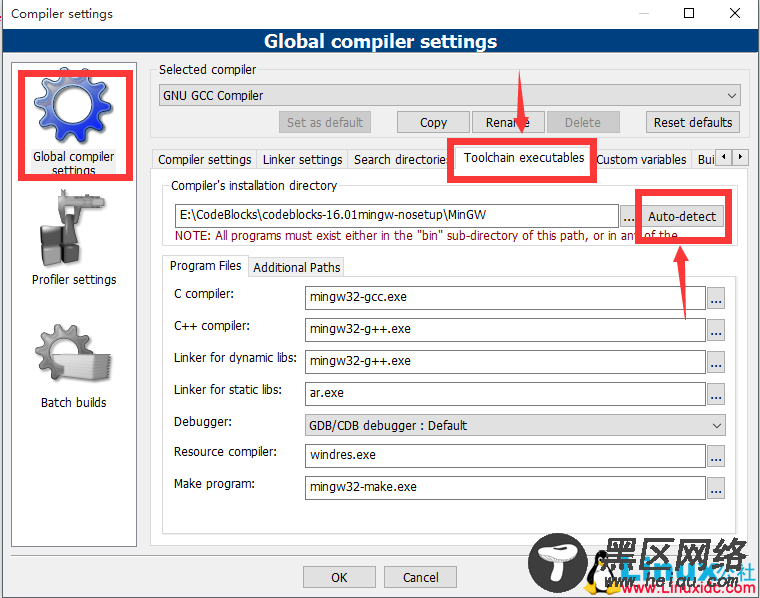Click the Rename compiler button
This screenshot has width=760, height=598.
(508, 122)
